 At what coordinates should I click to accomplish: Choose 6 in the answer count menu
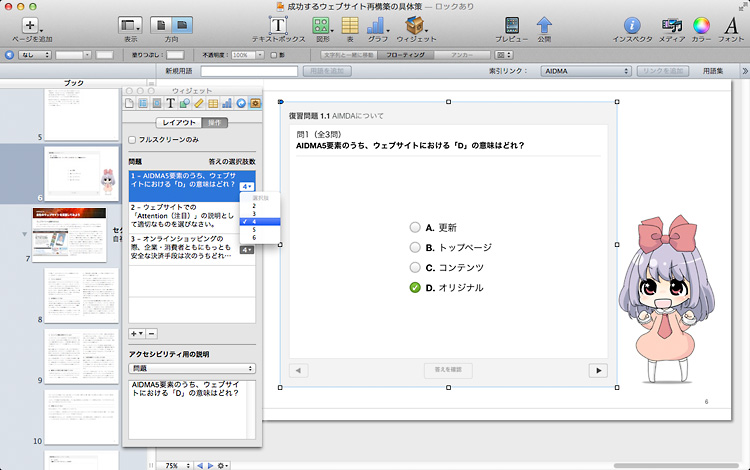pyautogui.click(x=260, y=237)
